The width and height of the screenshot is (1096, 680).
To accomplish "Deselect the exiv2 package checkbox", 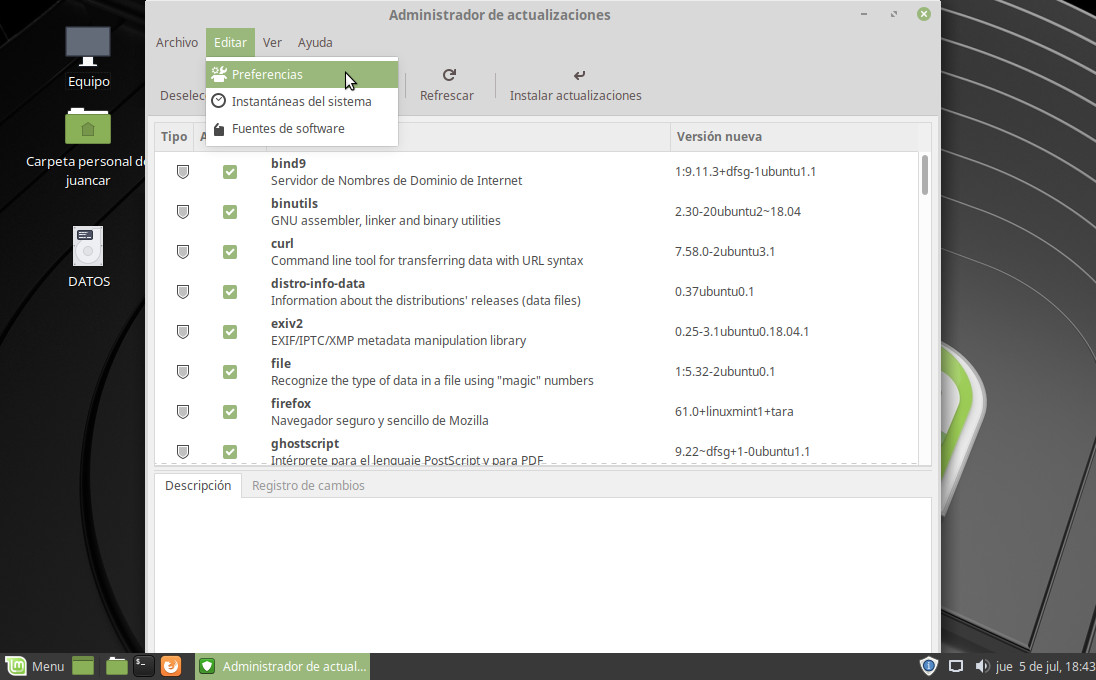I will [230, 332].
